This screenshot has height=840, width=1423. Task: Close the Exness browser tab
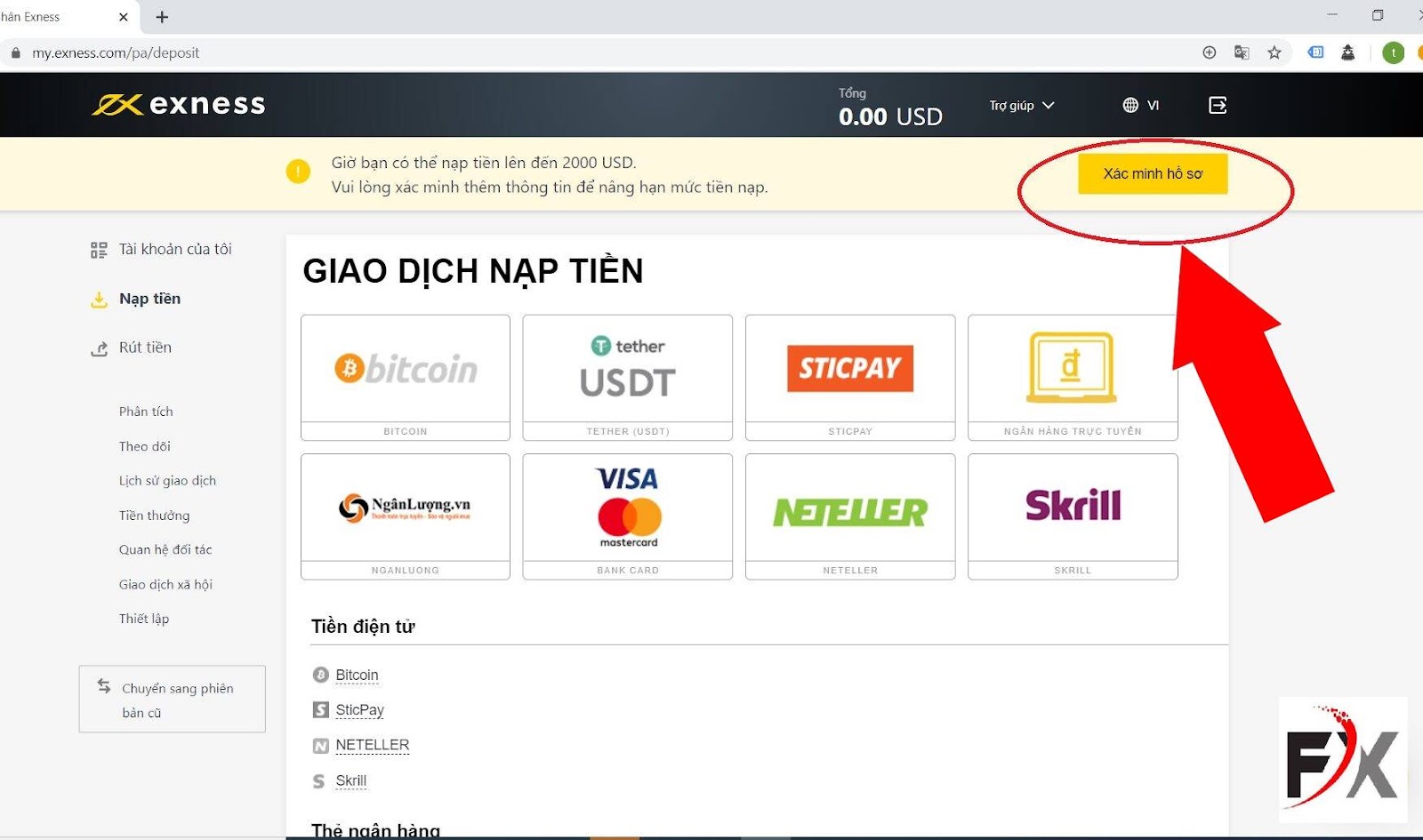(124, 17)
